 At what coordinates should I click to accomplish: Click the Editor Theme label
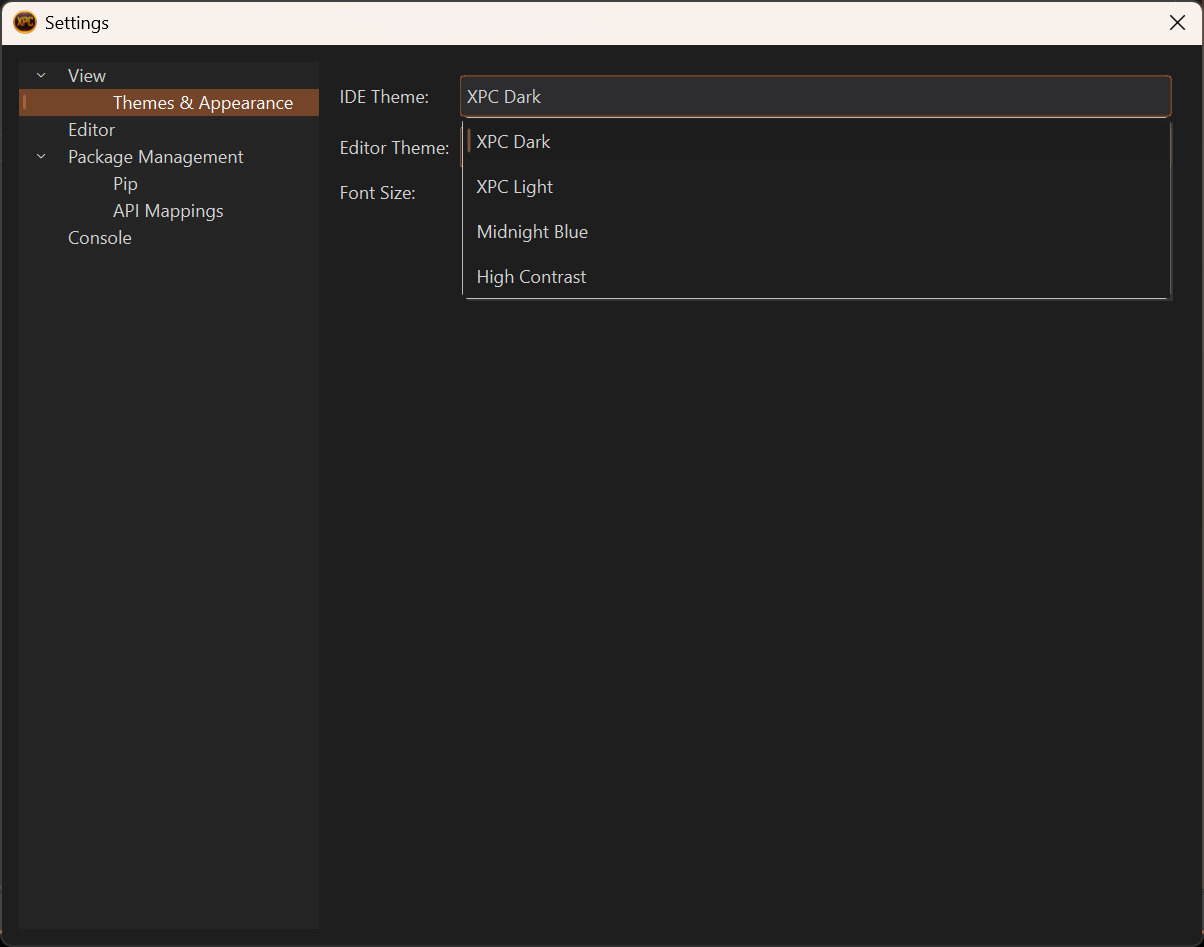click(394, 148)
